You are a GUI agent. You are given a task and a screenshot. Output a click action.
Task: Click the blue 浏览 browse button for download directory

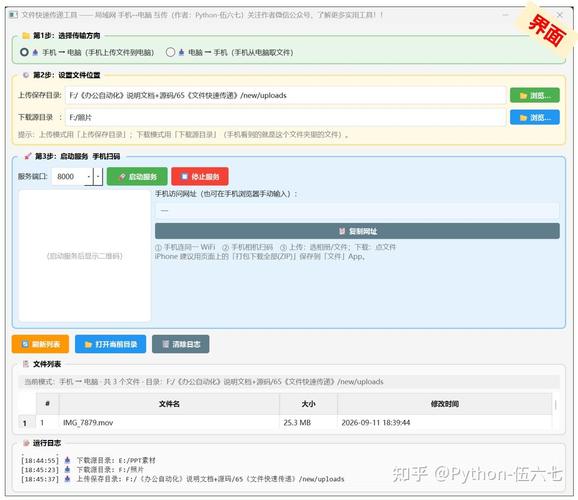[535, 118]
